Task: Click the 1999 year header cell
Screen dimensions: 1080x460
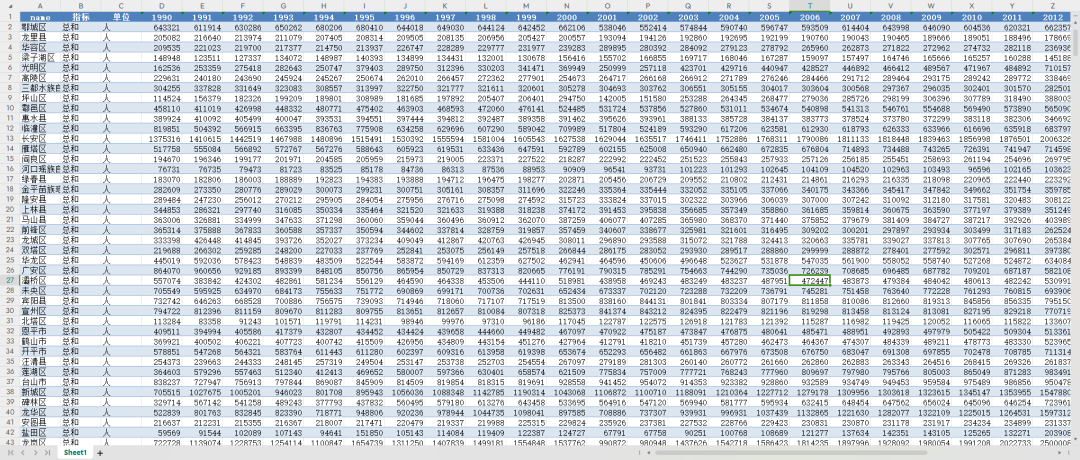Action: (526, 16)
